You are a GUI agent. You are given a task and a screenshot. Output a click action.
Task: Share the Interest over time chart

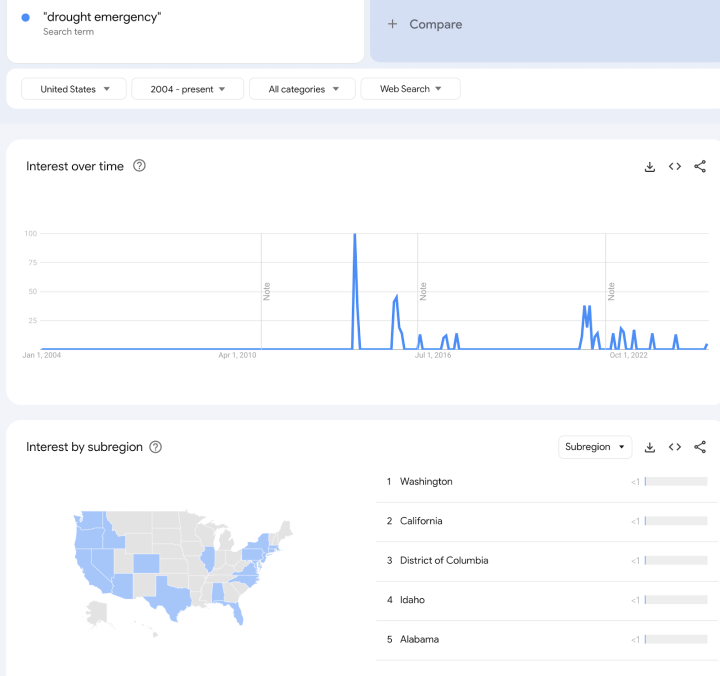tap(700, 167)
